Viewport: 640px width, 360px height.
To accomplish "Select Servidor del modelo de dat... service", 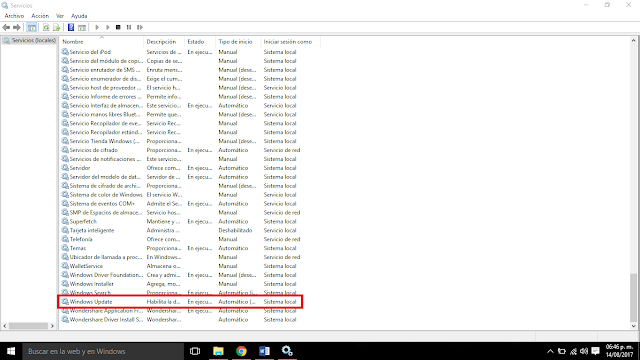I will point(180,177).
